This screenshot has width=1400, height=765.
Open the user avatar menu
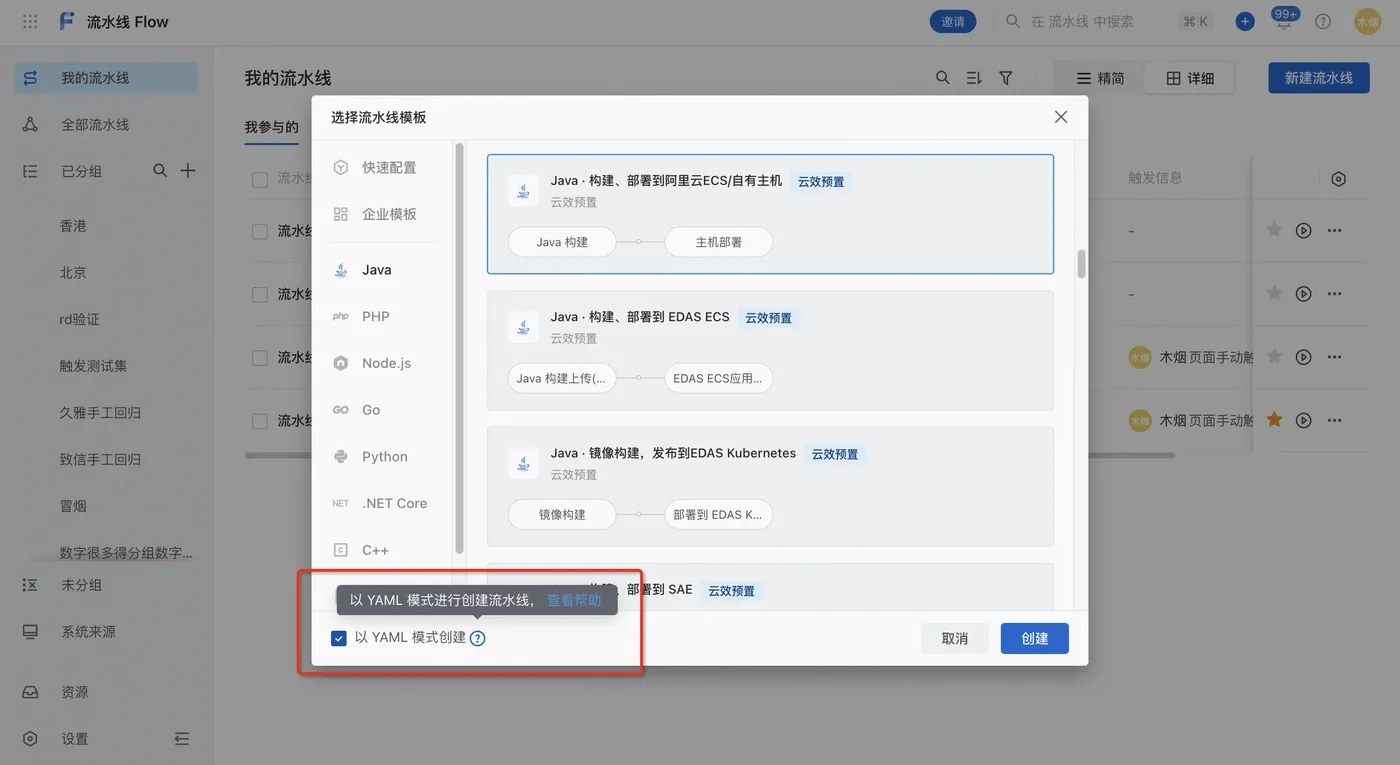pos(1367,21)
